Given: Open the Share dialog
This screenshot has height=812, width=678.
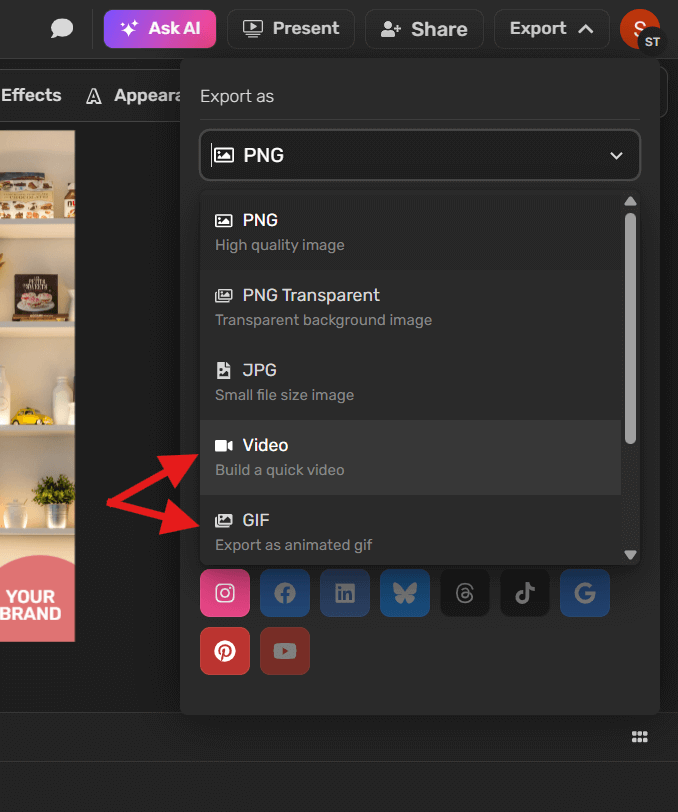Looking at the screenshot, I should click(424, 29).
